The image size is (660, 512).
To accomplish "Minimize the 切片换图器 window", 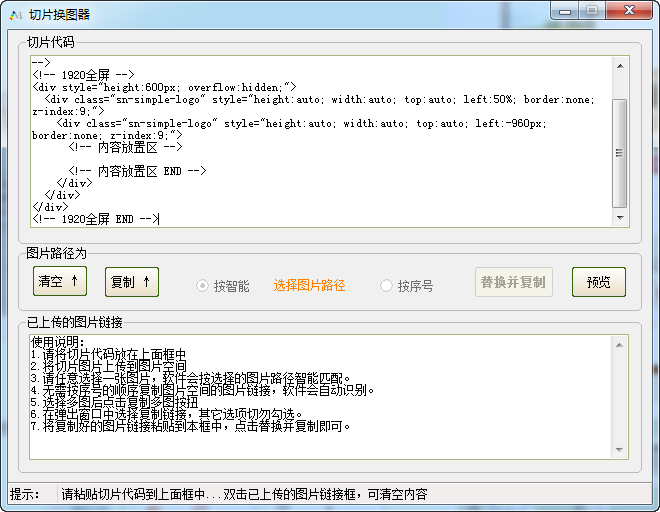I will pyautogui.click(x=565, y=11).
